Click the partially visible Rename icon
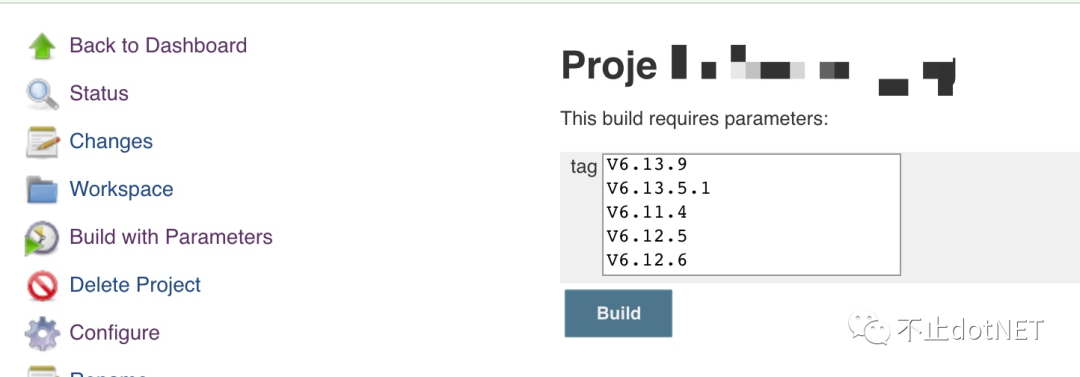The width and height of the screenshot is (1080, 377). pyautogui.click(x=42, y=372)
